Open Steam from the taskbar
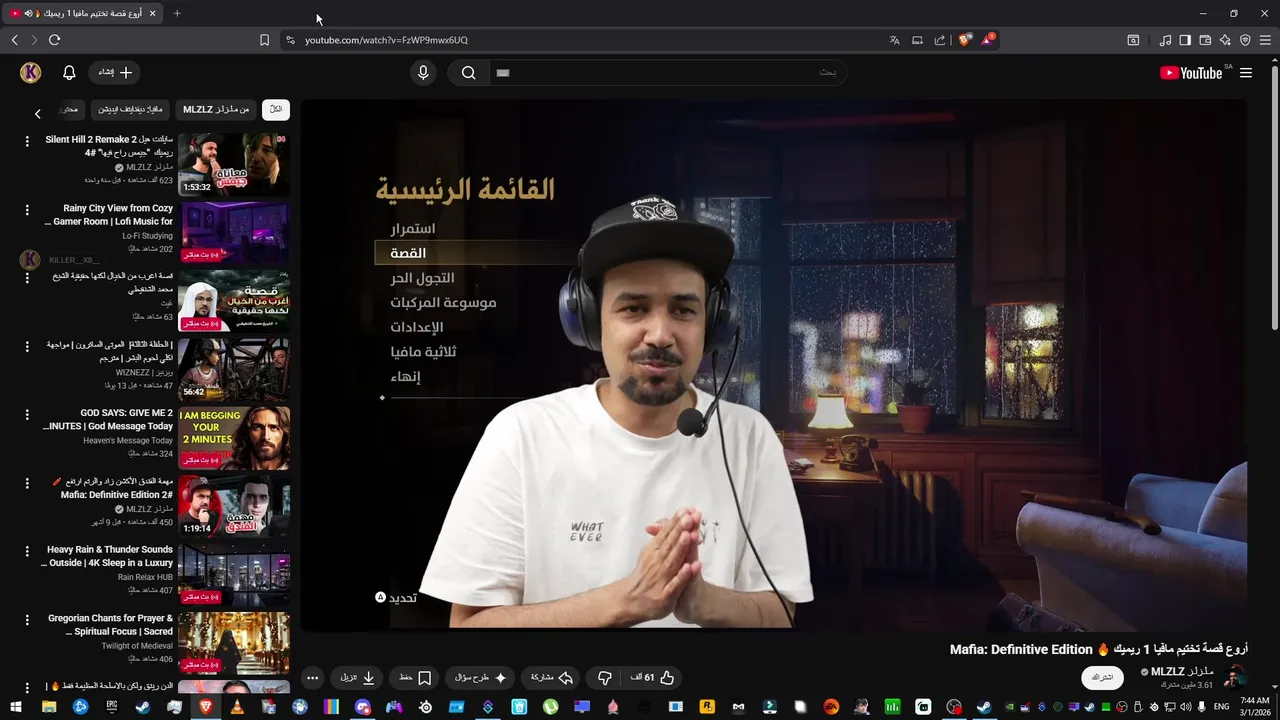Viewport: 1280px width, 720px height. pos(143,707)
